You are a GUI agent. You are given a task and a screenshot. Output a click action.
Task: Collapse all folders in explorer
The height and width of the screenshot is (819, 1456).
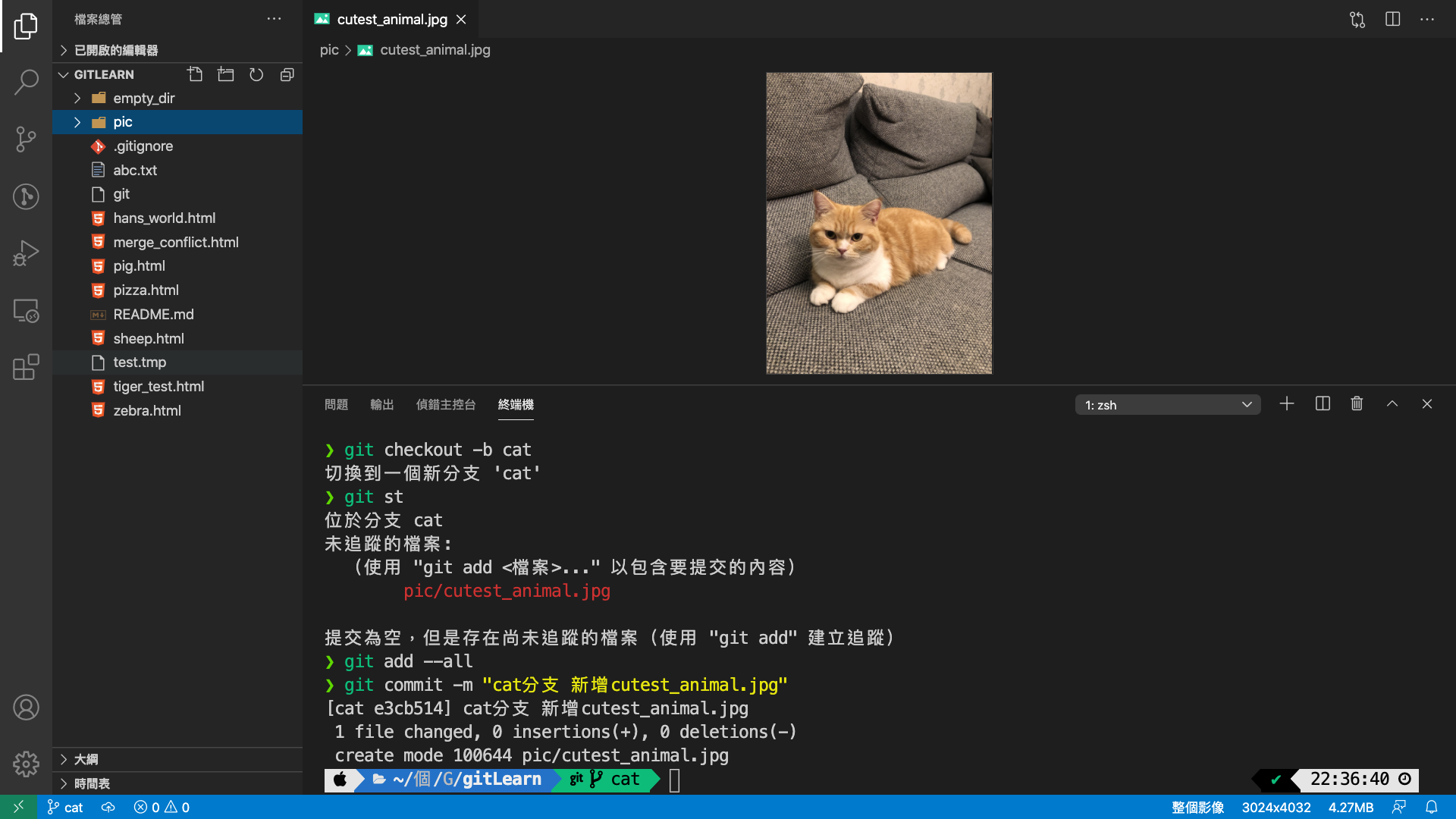pos(287,74)
